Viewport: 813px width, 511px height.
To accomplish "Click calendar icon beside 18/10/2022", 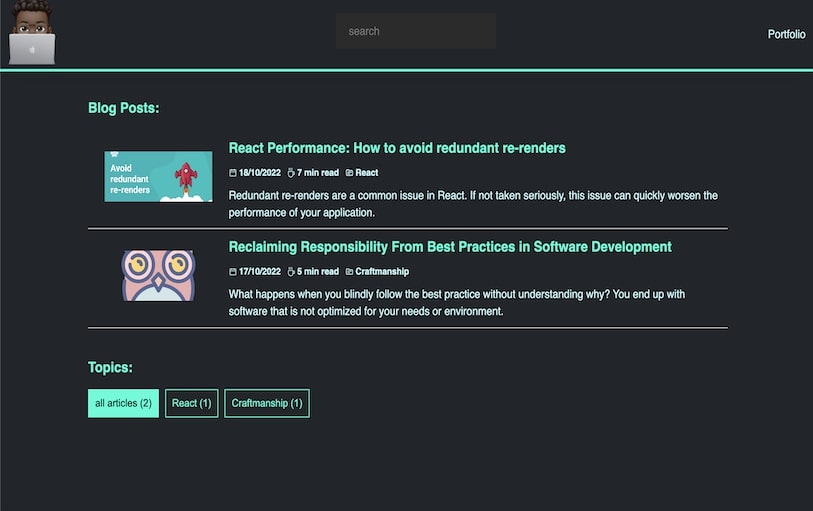I will 233,173.
